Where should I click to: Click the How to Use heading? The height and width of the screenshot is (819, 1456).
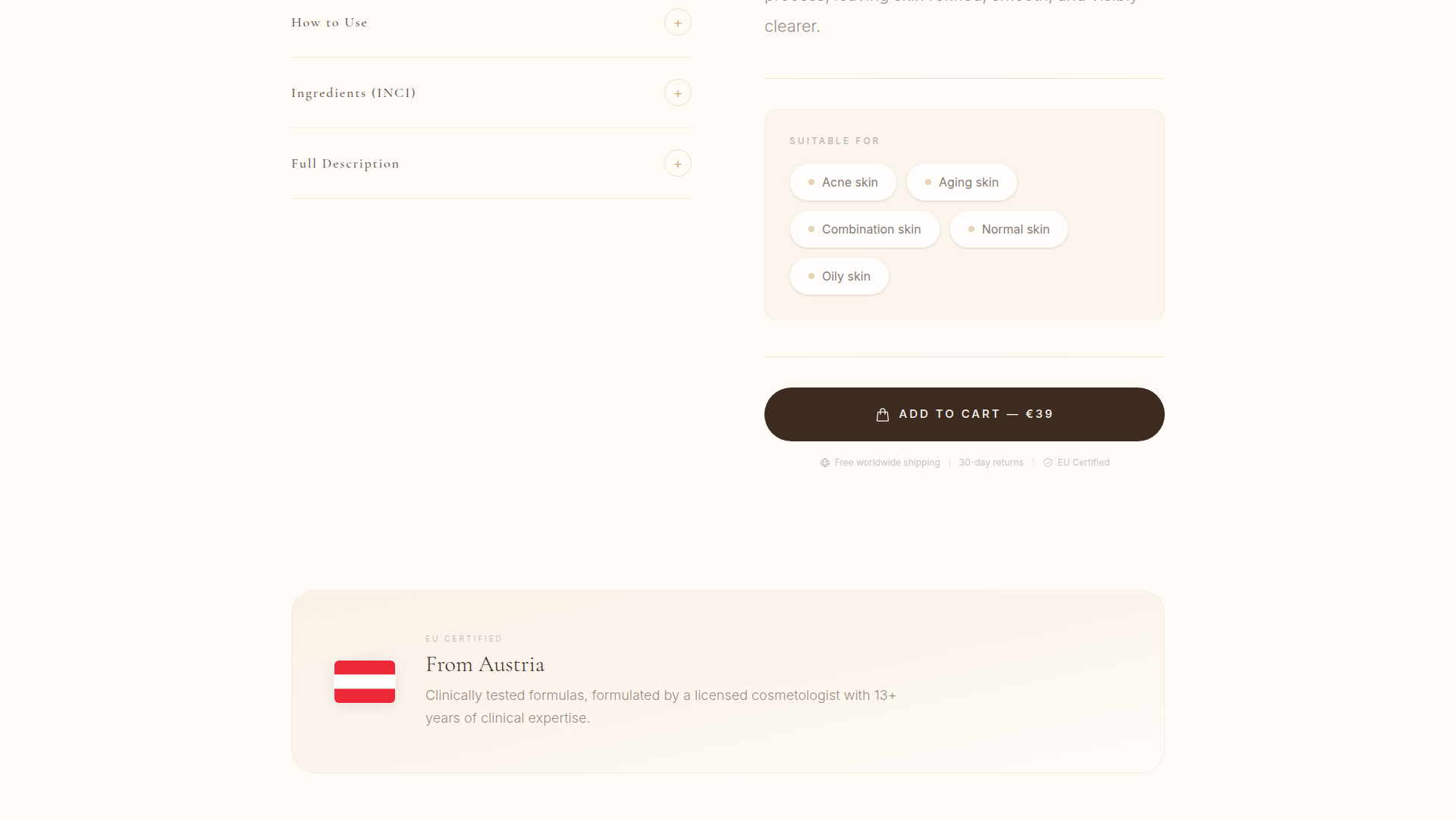point(329,23)
